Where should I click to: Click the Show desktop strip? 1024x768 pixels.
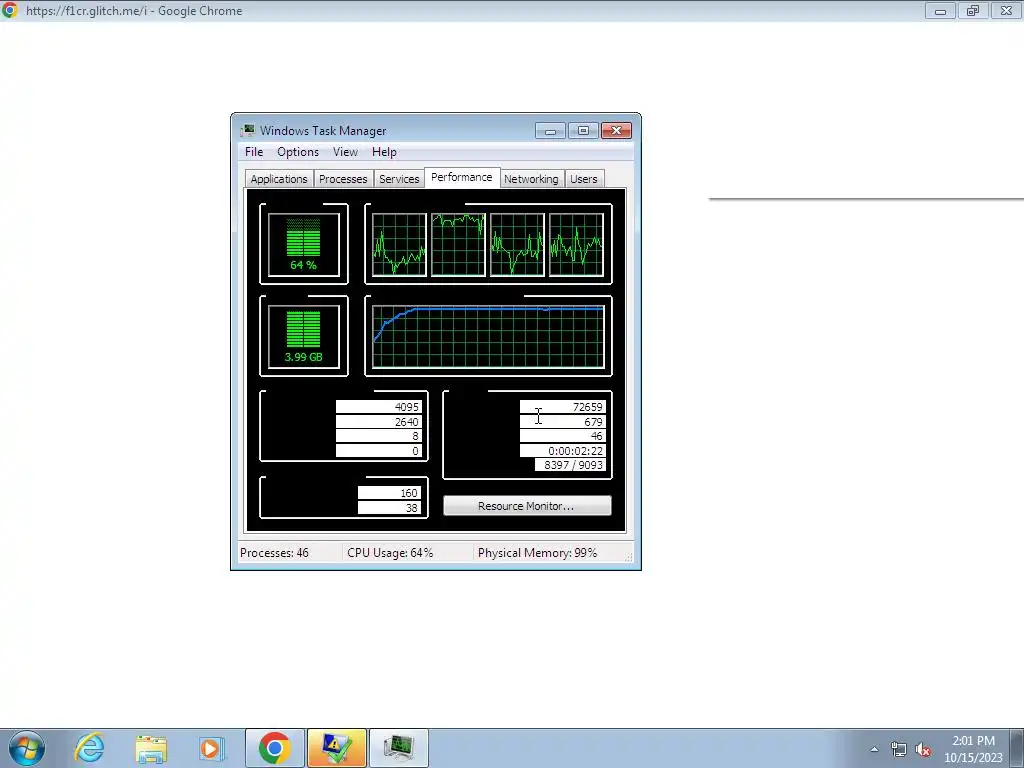pos(1018,748)
